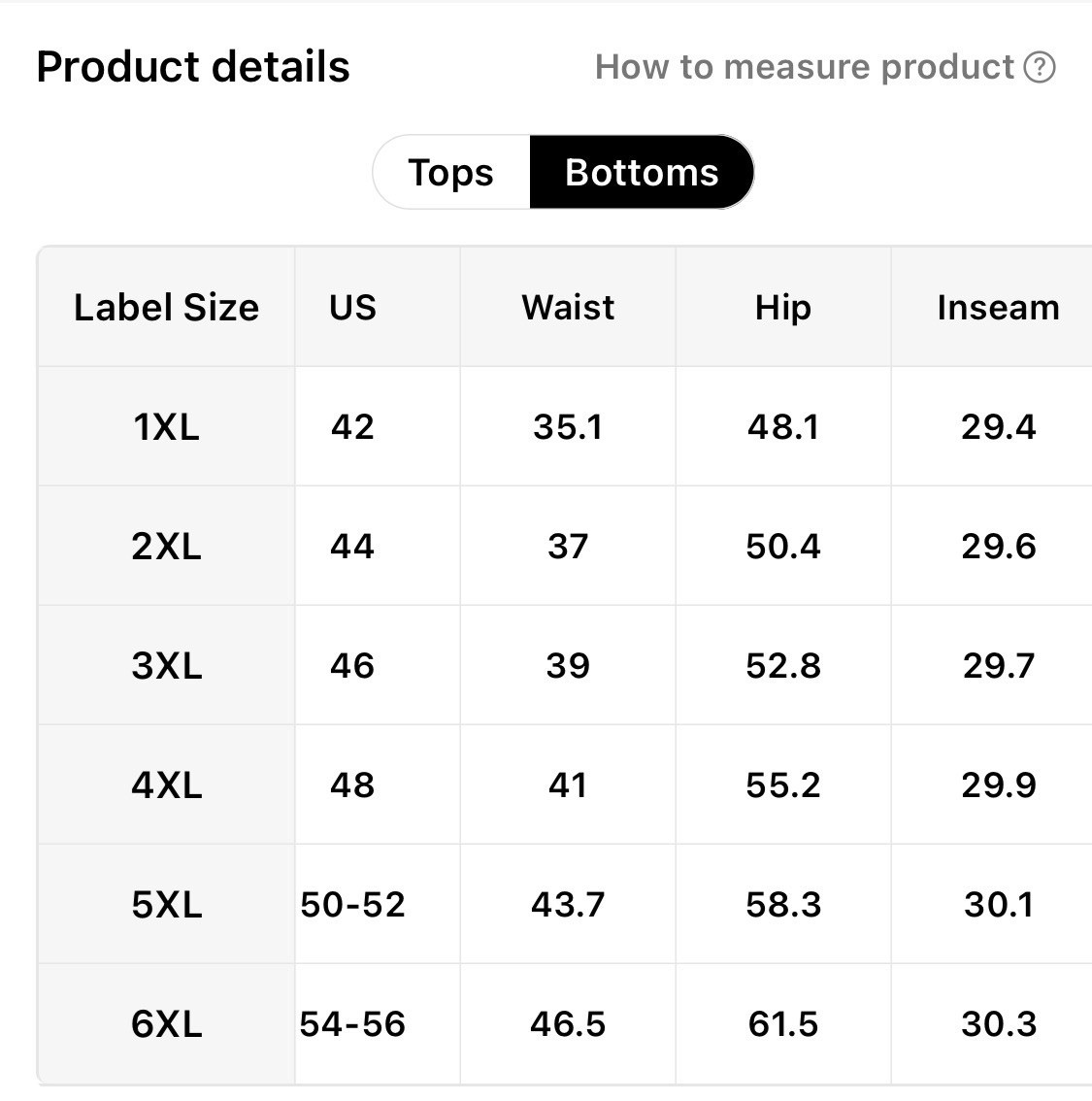Click the Label Size column header
Viewport: 1092px width, 1101px height.
pyautogui.click(x=166, y=307)
